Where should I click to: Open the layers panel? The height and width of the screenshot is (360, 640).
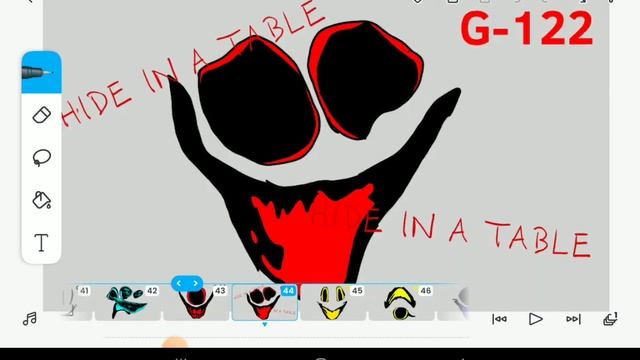click(611, 319)
